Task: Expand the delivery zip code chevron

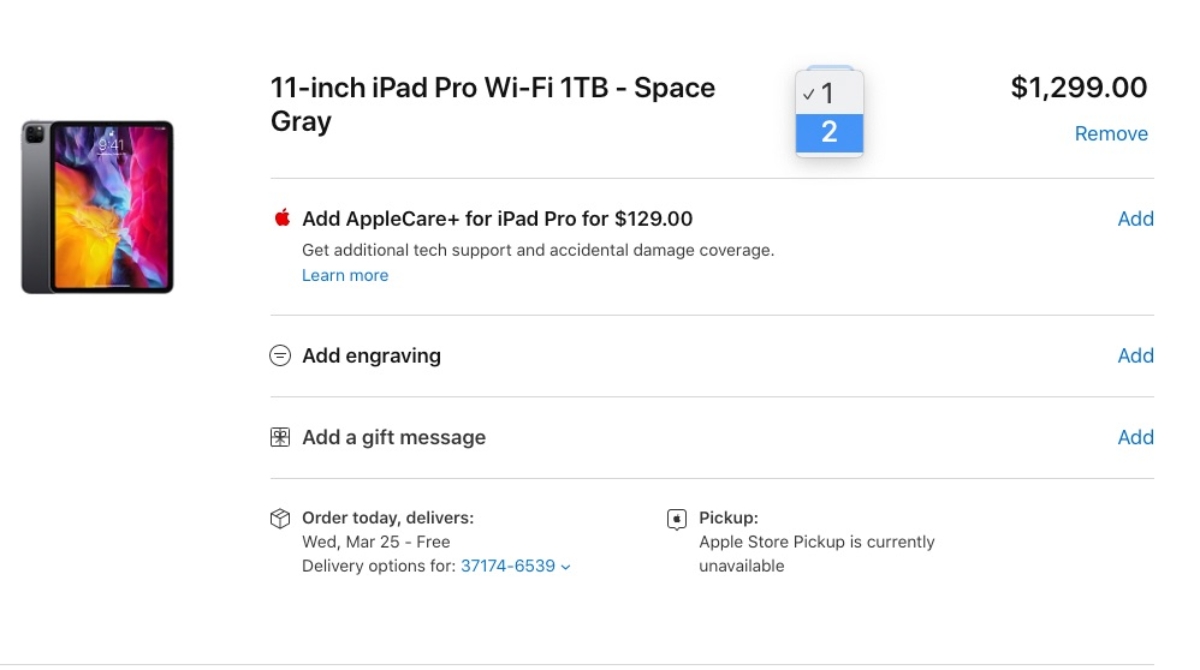Action: click(x=566, y=567)
